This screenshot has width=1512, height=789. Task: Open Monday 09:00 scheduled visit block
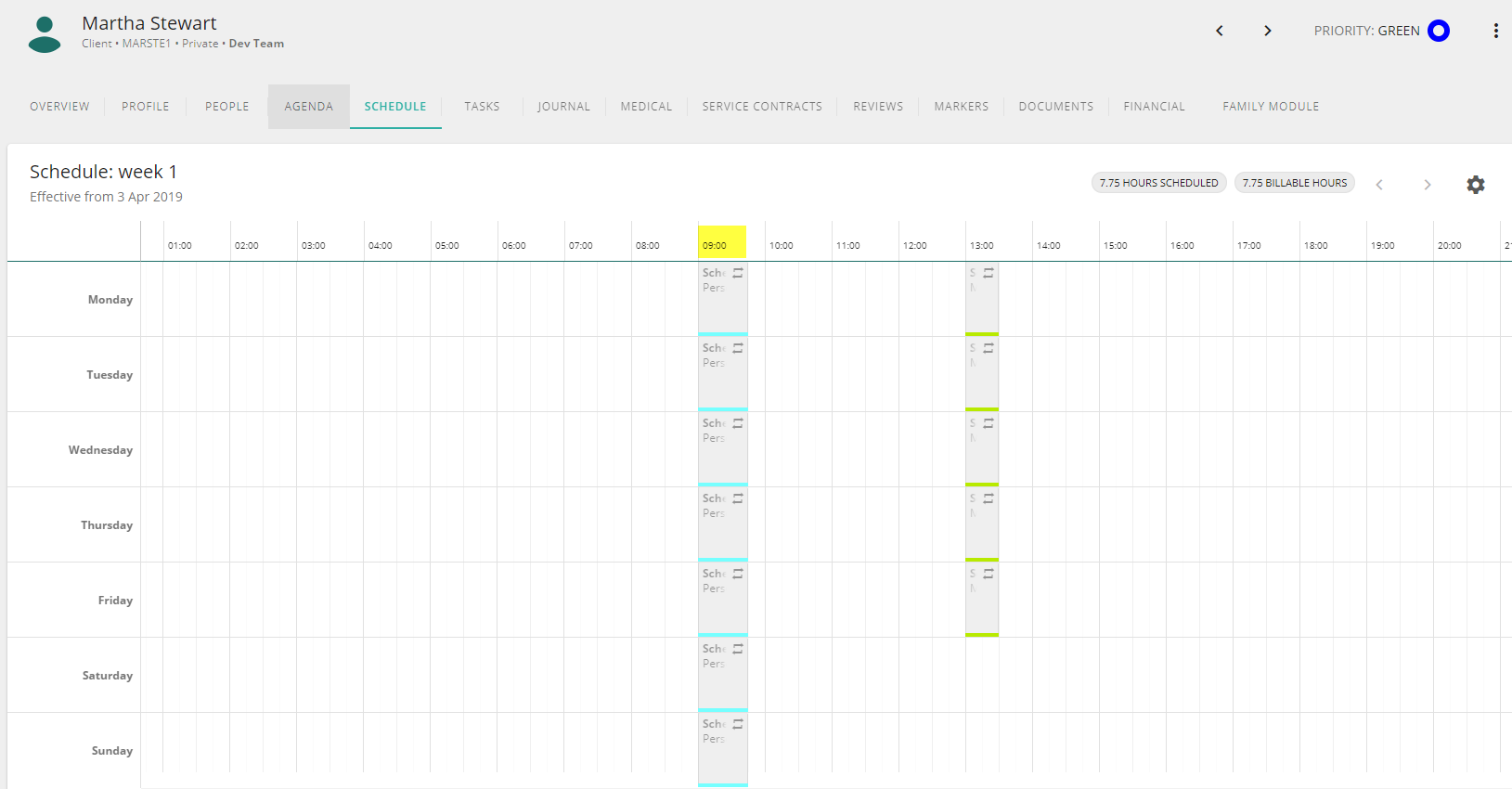[723, 299]
